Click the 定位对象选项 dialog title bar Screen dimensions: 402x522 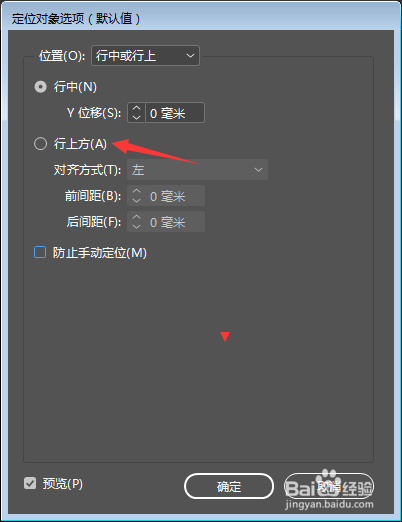201,18
